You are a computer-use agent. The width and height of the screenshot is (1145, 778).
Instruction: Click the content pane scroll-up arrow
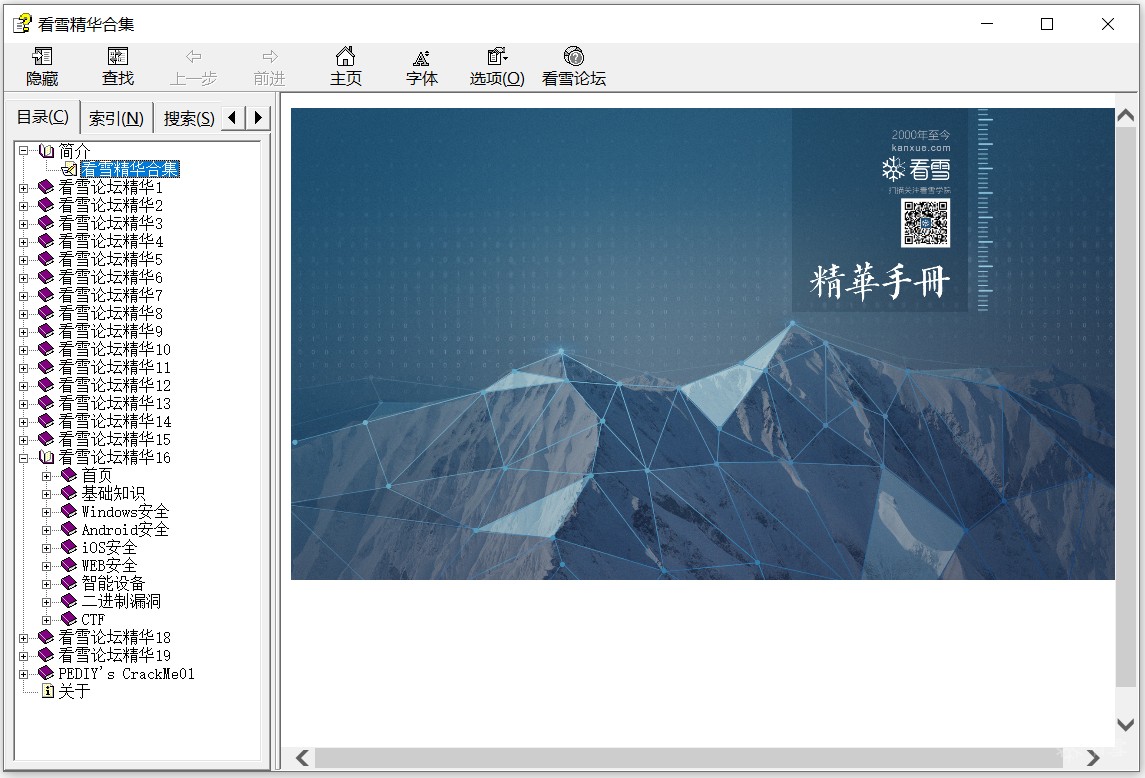1125,115
